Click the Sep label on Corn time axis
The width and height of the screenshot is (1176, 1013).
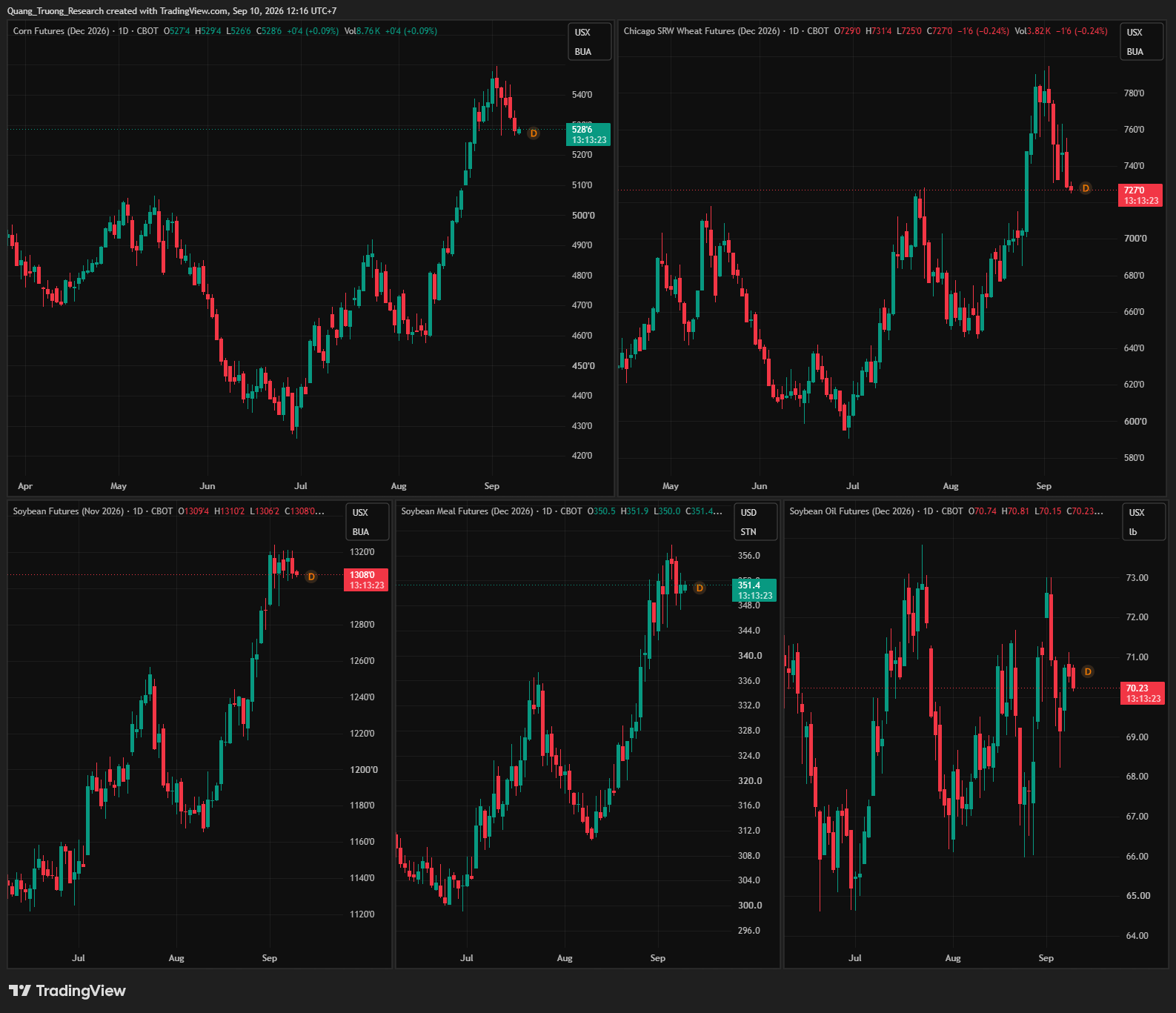coord(492,486)
